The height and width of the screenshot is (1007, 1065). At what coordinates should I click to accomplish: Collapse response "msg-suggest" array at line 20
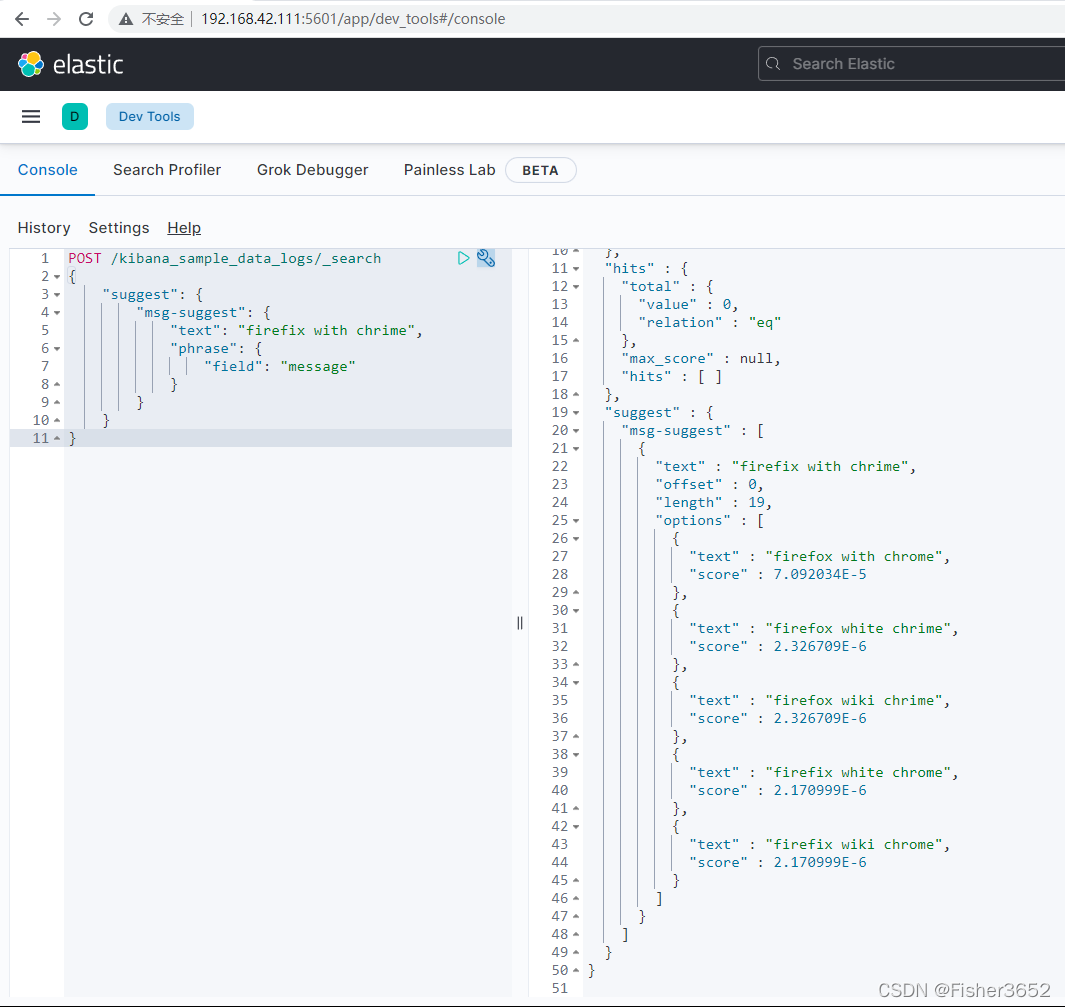576,431
